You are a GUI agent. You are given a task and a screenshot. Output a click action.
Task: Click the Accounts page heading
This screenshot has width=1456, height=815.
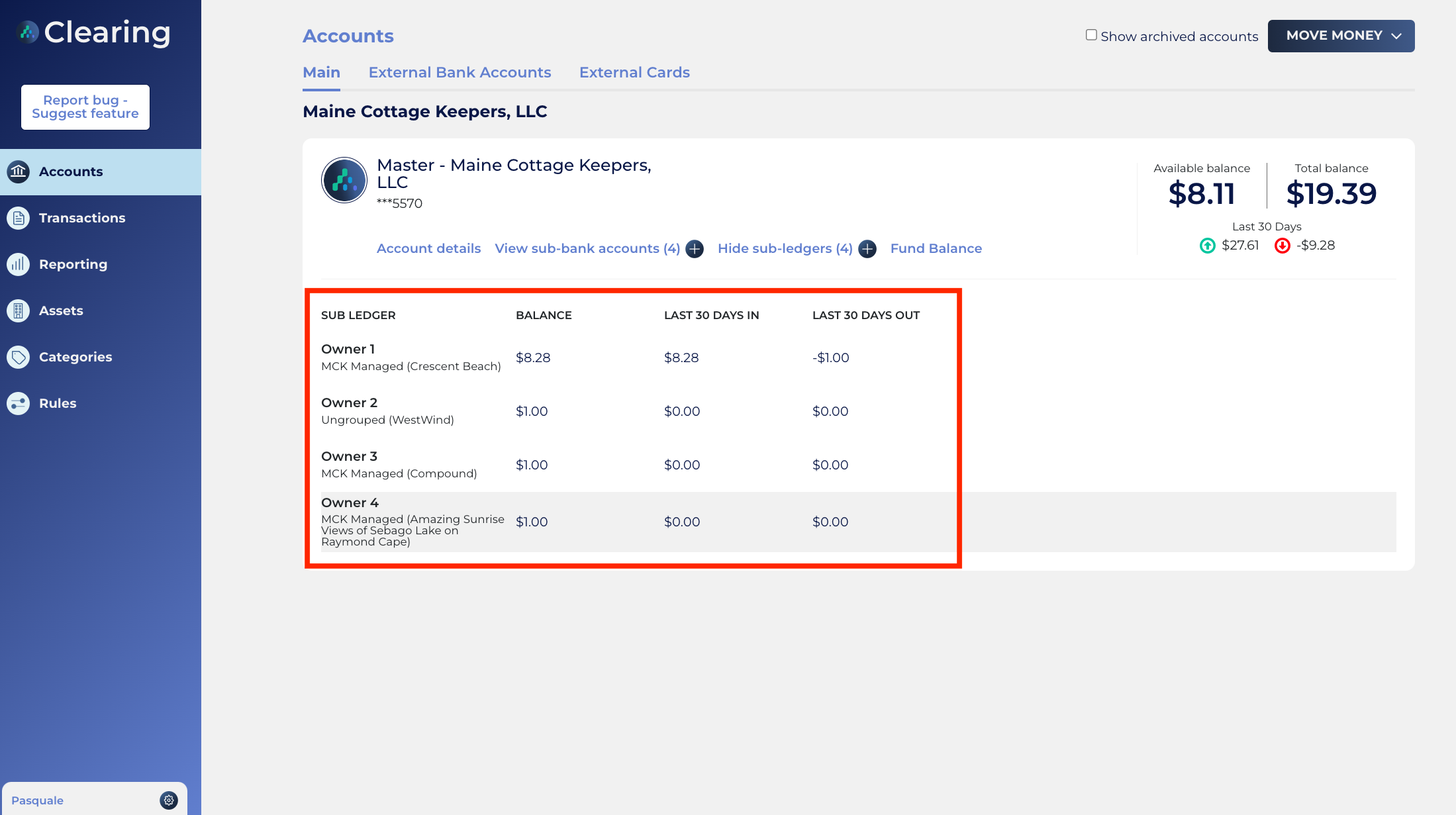(x=348, y=36)
